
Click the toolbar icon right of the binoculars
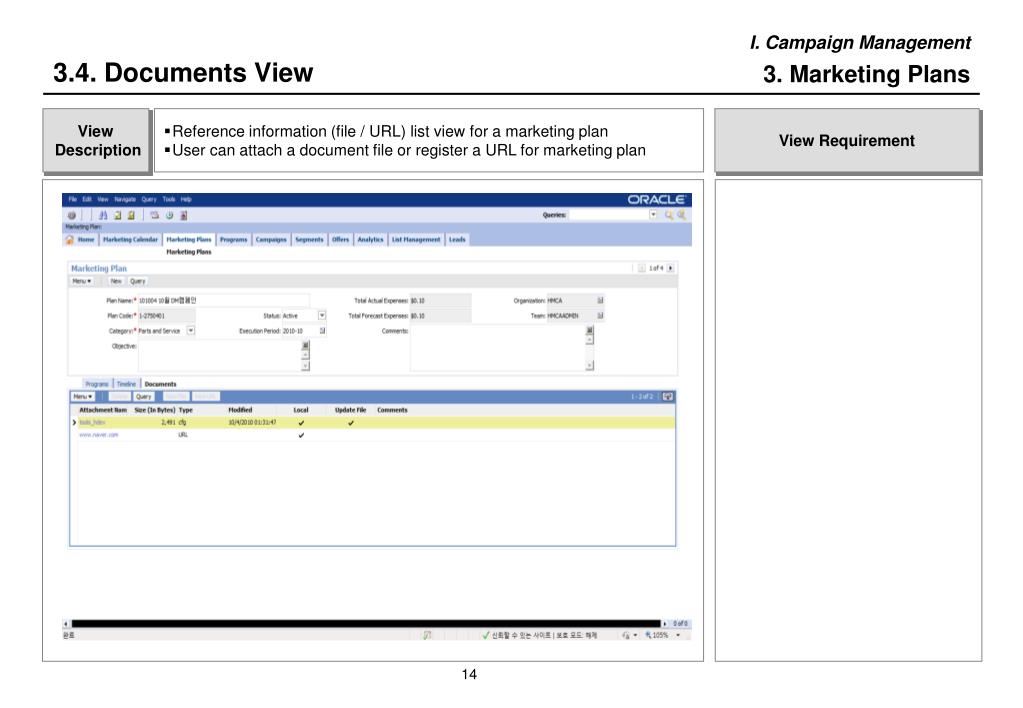click(x=117, y=215)
